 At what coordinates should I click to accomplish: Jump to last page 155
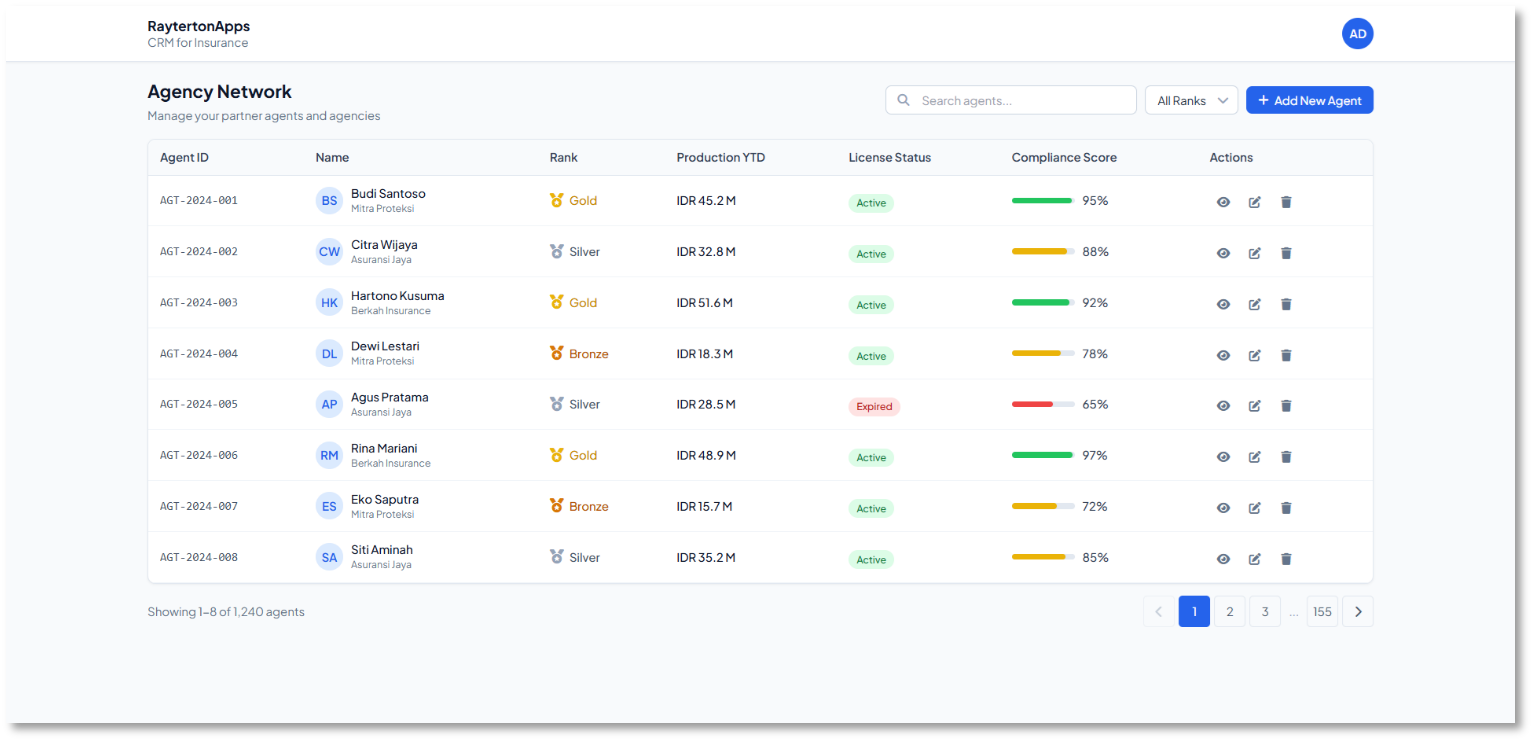tap(1322, 612)
